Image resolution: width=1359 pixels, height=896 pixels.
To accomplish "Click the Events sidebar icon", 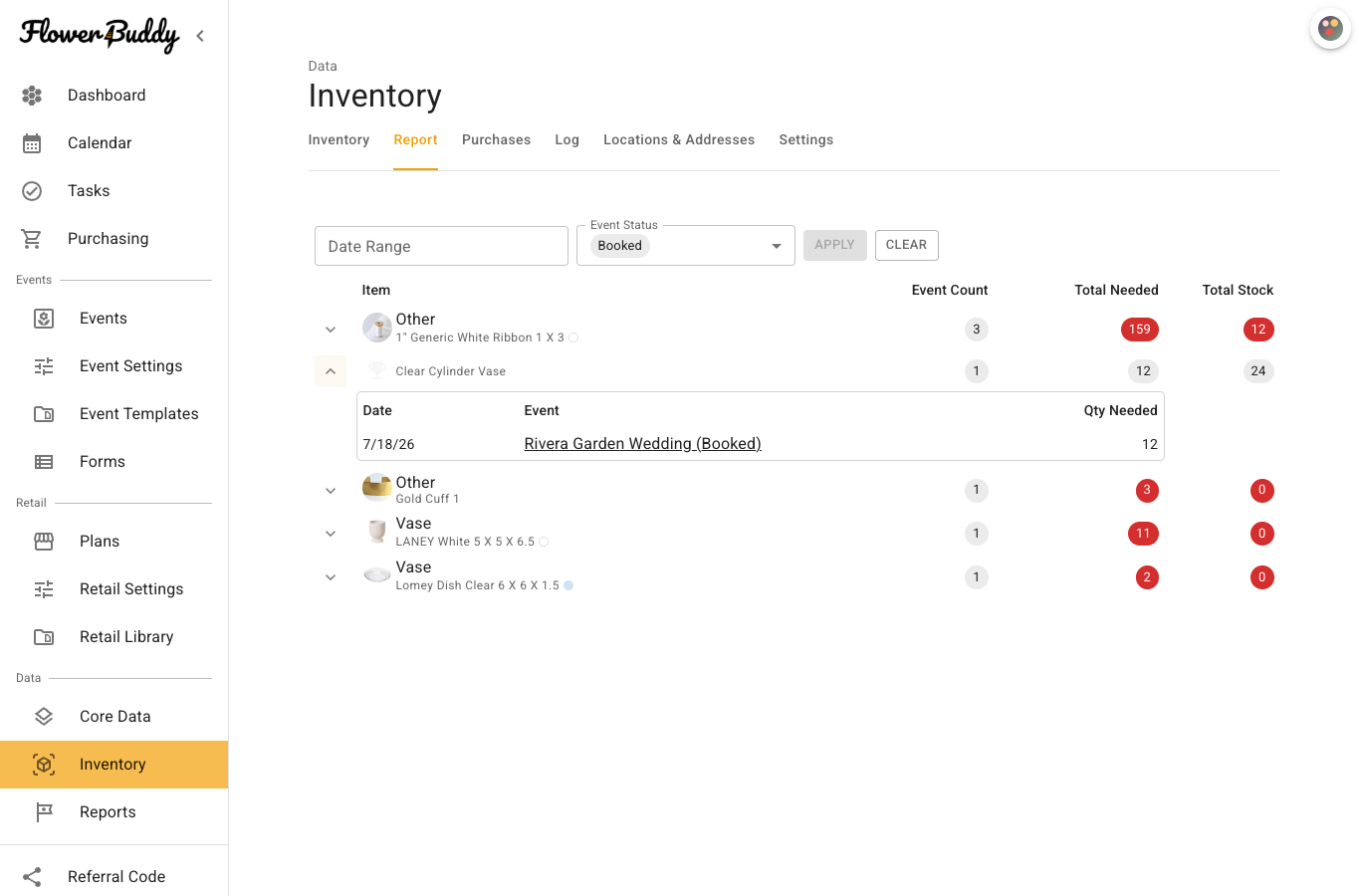I will coord(44,319).
